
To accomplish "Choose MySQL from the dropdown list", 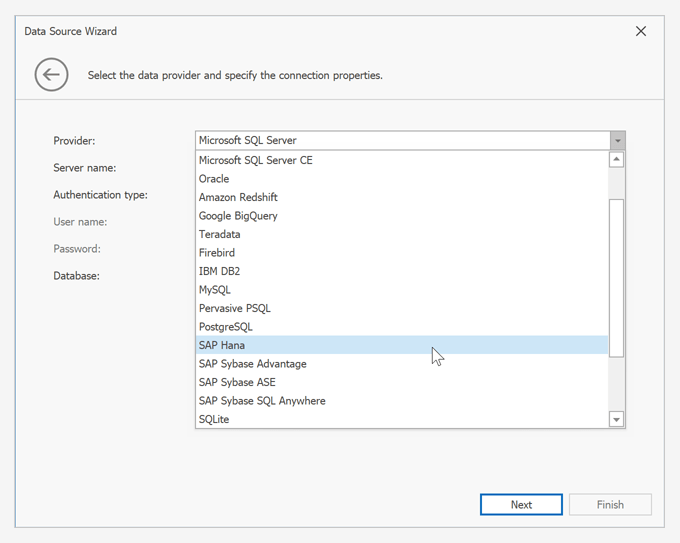I will click(x=215, y=290).
